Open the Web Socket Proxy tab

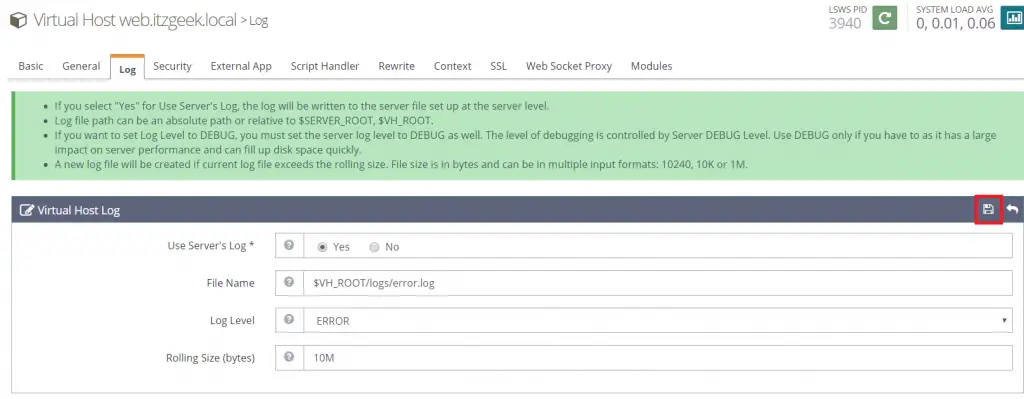point(569,66)
